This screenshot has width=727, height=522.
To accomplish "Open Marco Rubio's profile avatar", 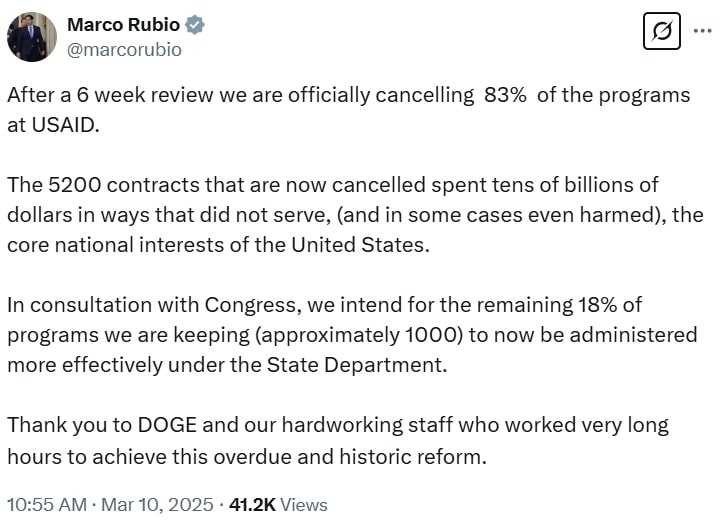I will coord(32,37).
